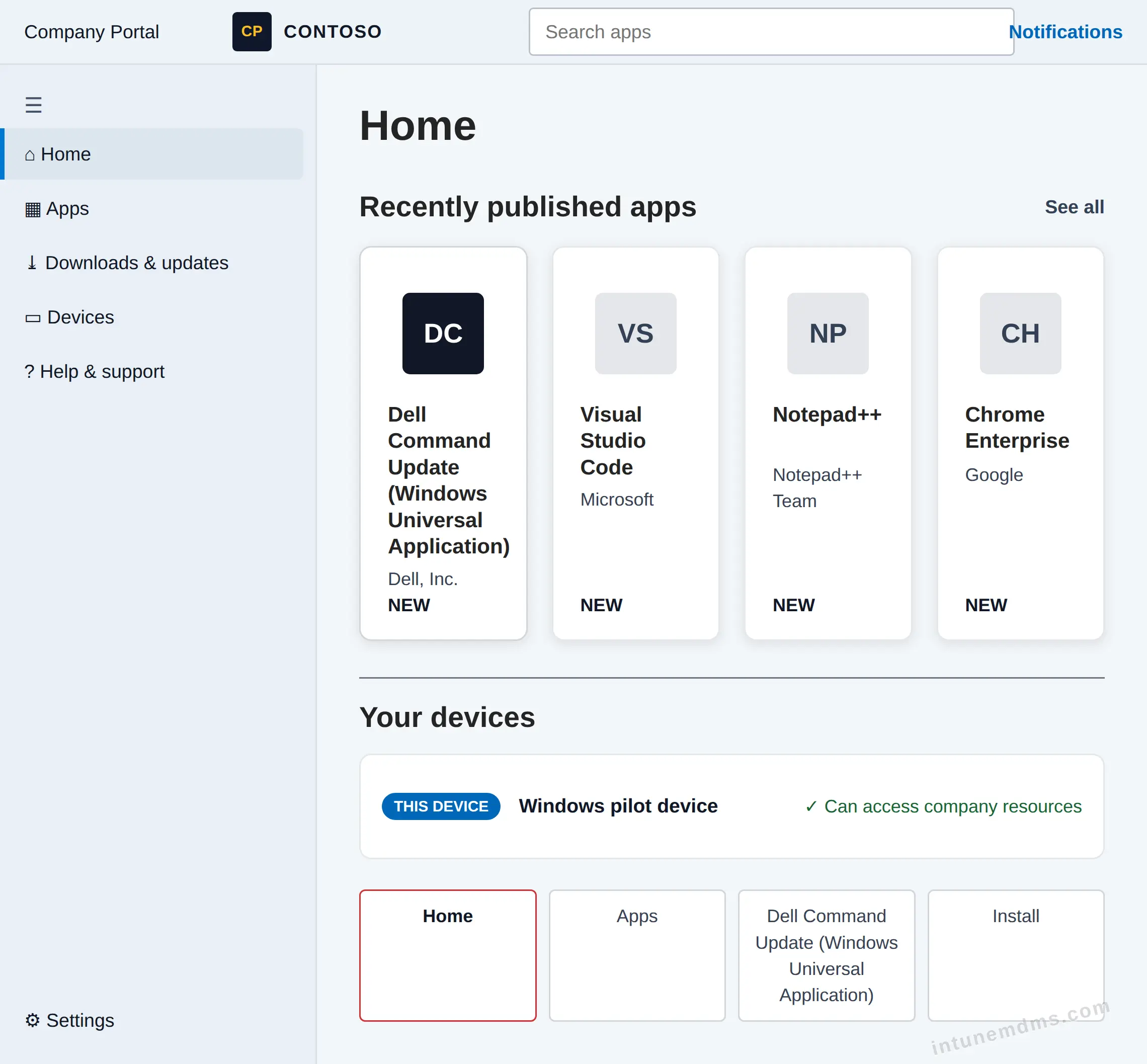Open Apps in the sidebar

[x=152, y=208]
